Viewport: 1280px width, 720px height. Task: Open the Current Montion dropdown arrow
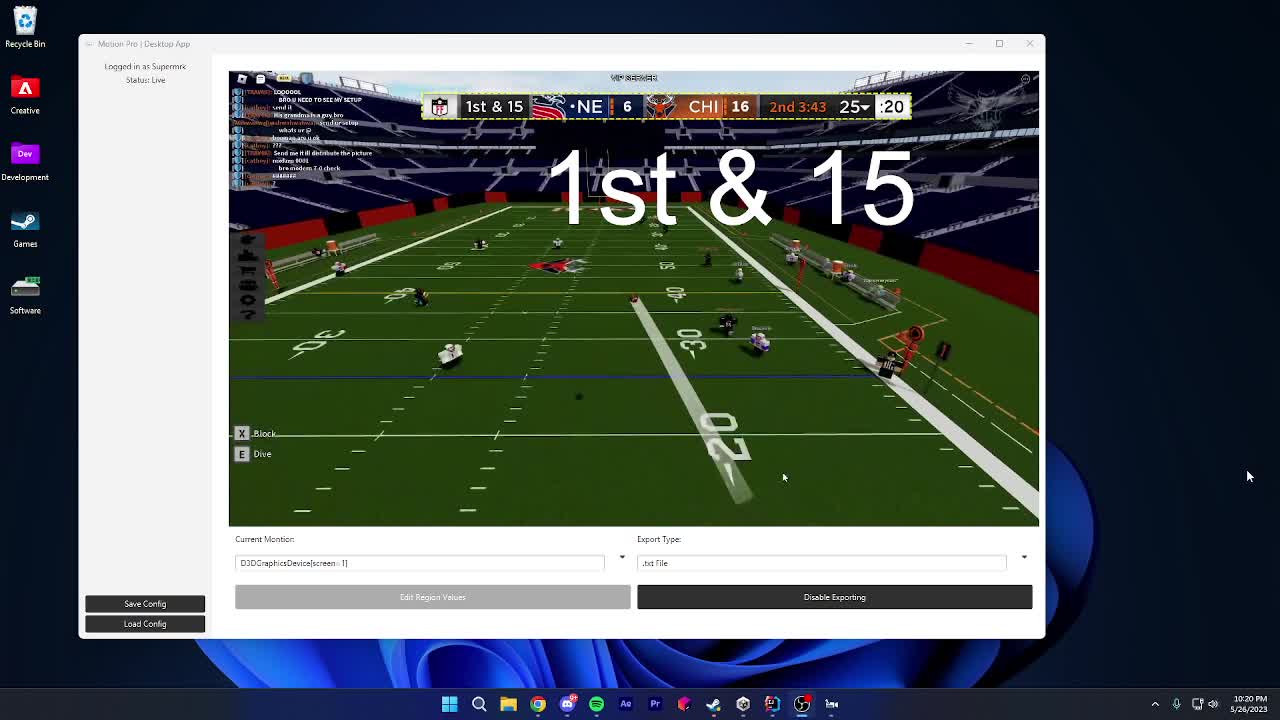click(622, 556)
